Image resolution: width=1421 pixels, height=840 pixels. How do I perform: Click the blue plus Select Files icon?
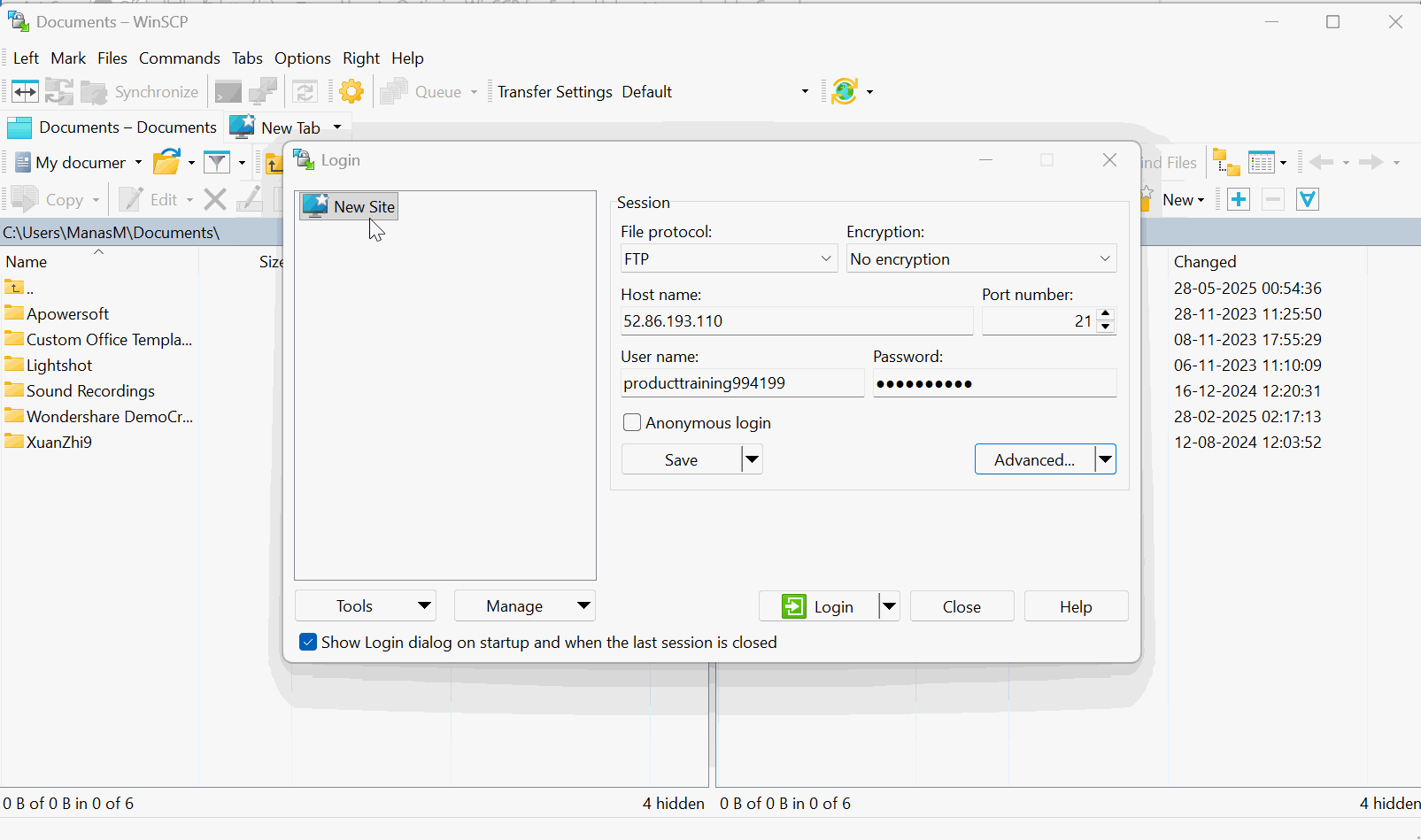[1239, 200]
